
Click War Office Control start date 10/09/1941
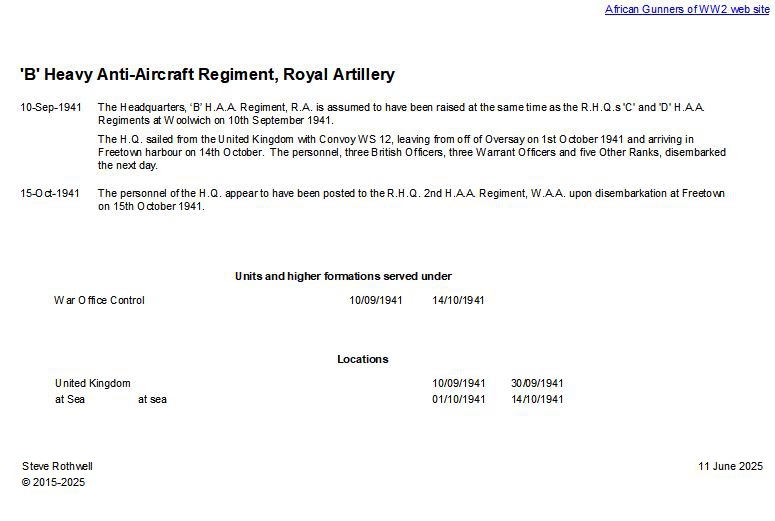click(x=376, y=300)
